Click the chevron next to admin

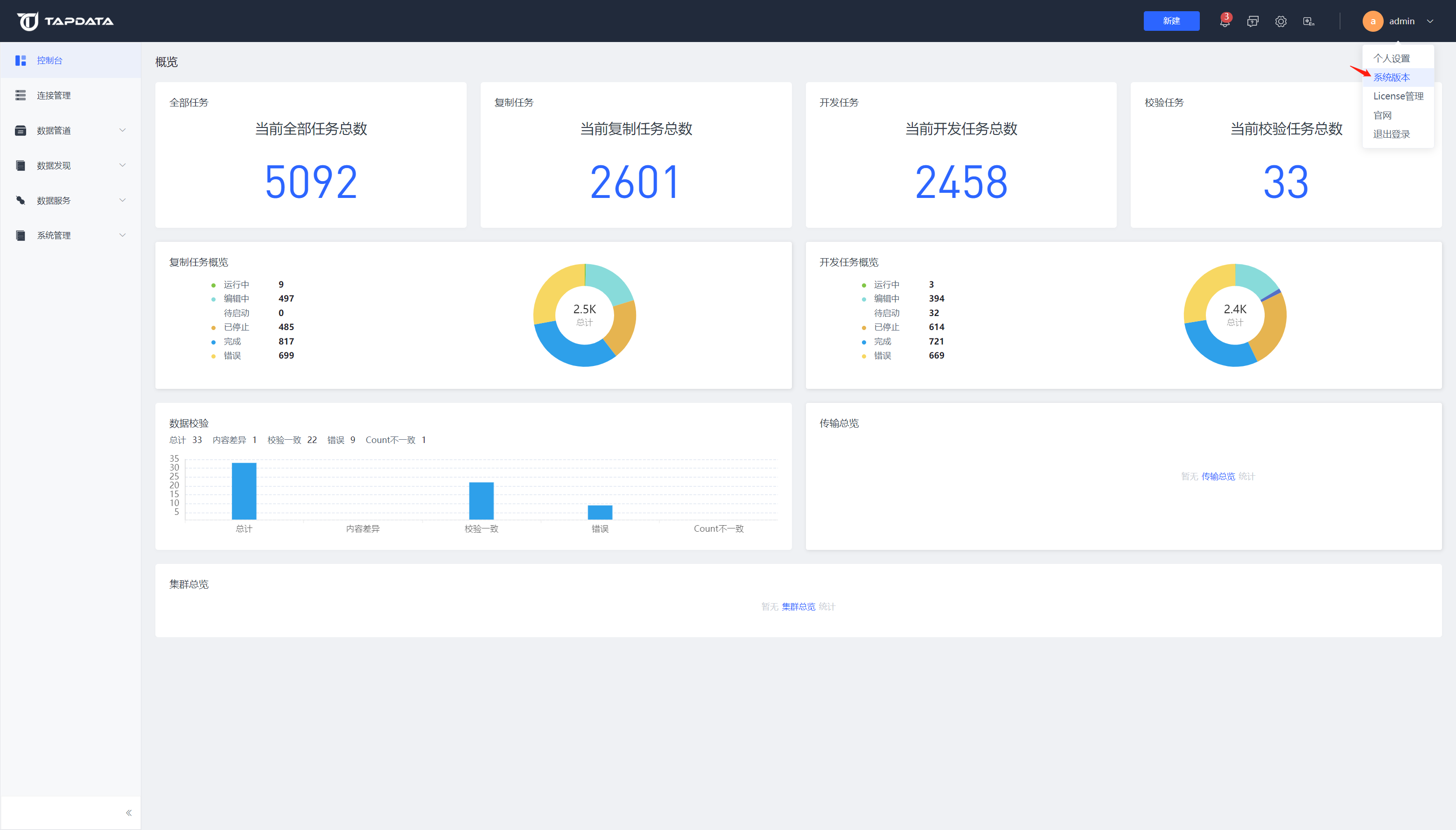point(1430,21)
